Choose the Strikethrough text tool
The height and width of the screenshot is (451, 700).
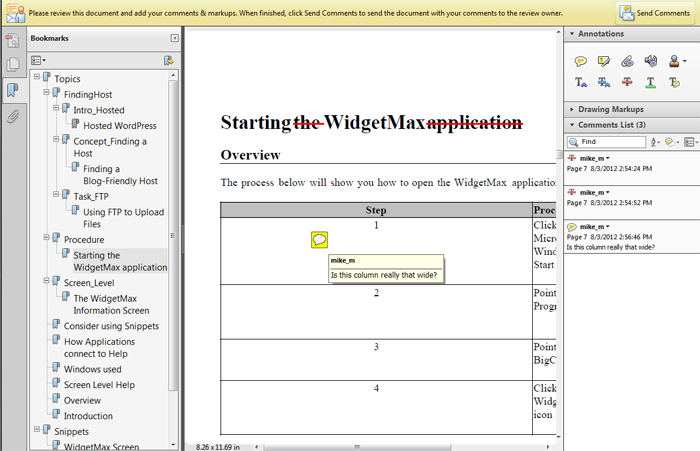point(627,82)
